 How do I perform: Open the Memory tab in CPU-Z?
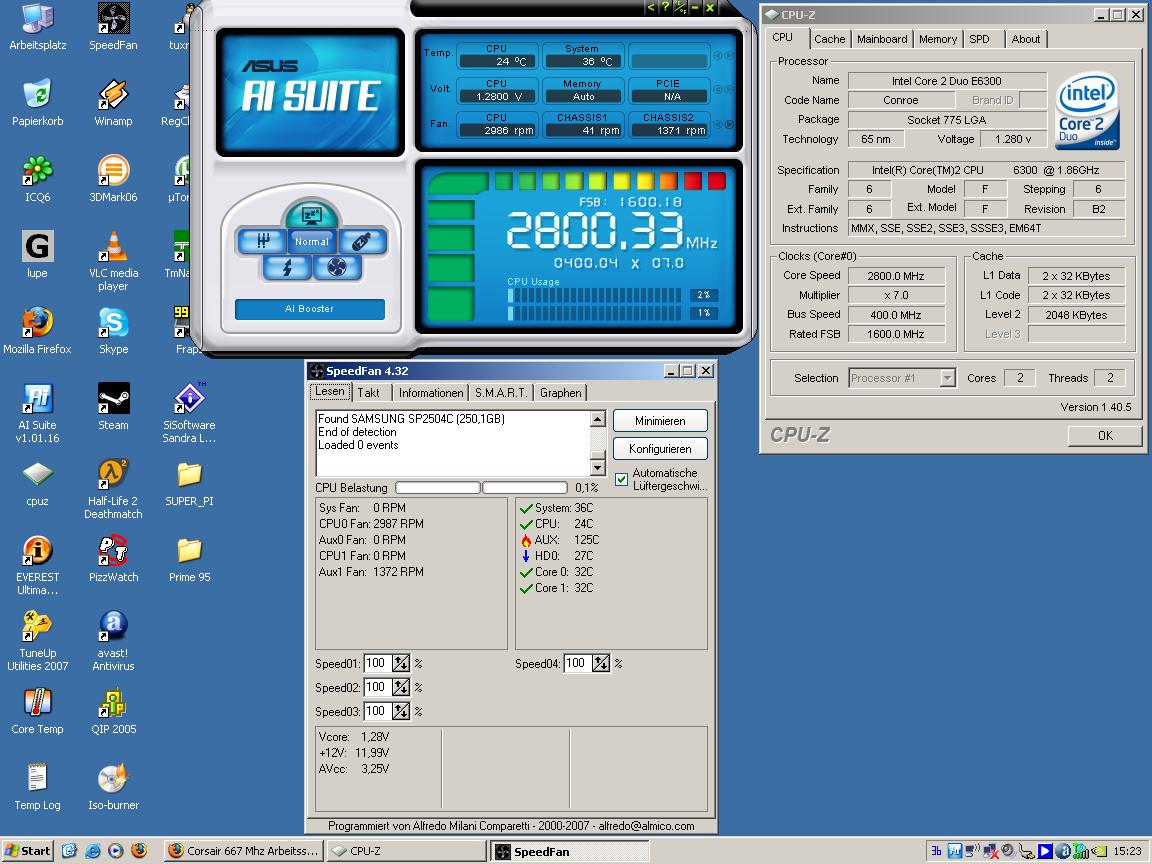pyautogui.click(x=937, y=39)
